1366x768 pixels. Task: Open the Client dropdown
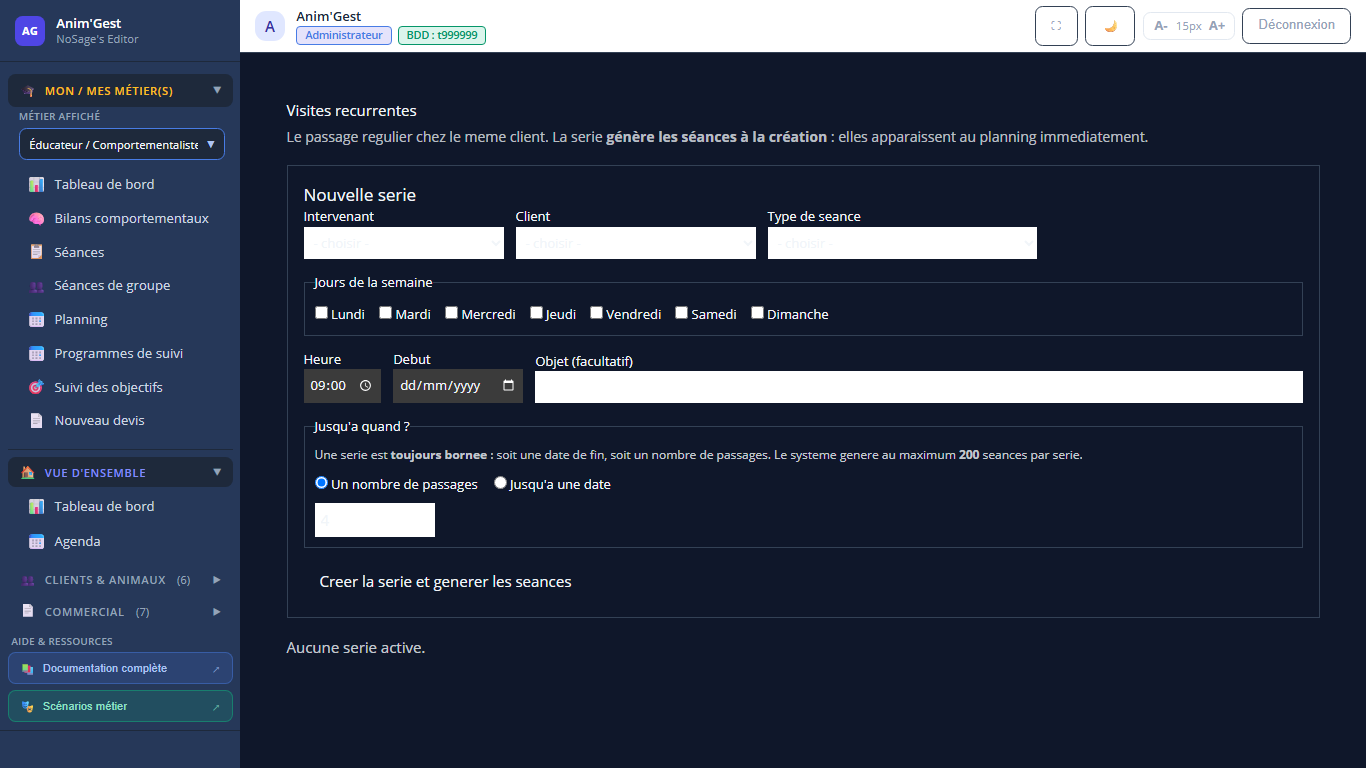[x=636, y=243]
